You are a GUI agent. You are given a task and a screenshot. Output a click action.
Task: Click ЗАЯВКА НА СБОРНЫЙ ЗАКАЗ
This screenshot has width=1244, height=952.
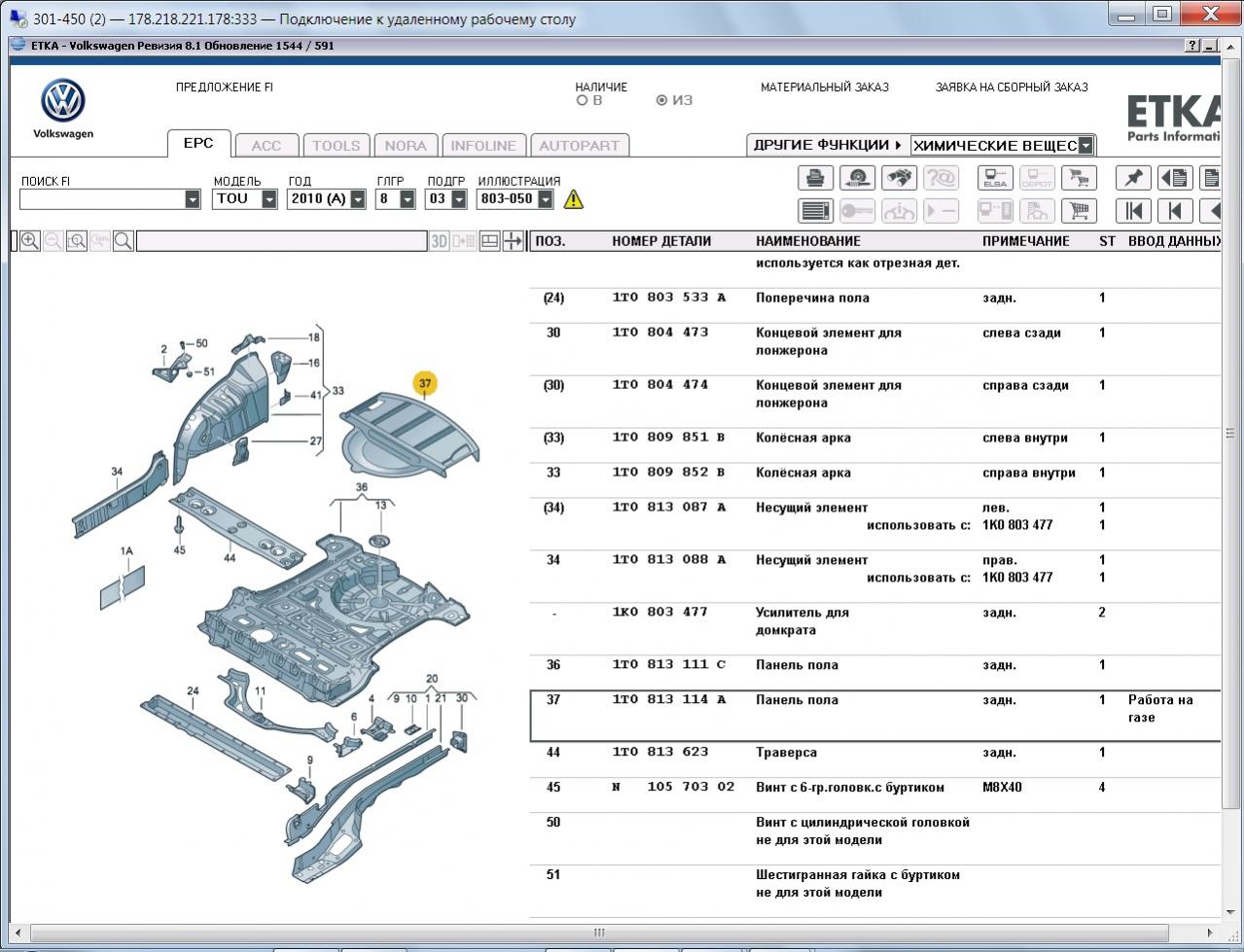coord(1012,87)
